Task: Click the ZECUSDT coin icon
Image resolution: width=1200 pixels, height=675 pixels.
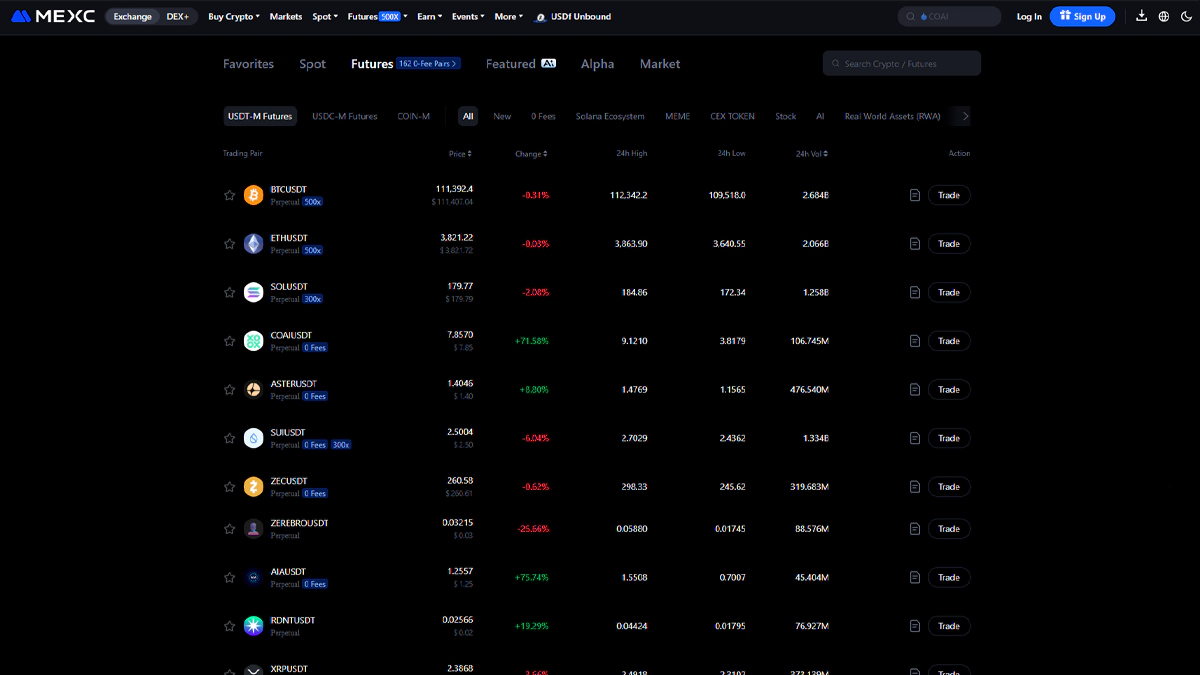Action: (254, 487)
